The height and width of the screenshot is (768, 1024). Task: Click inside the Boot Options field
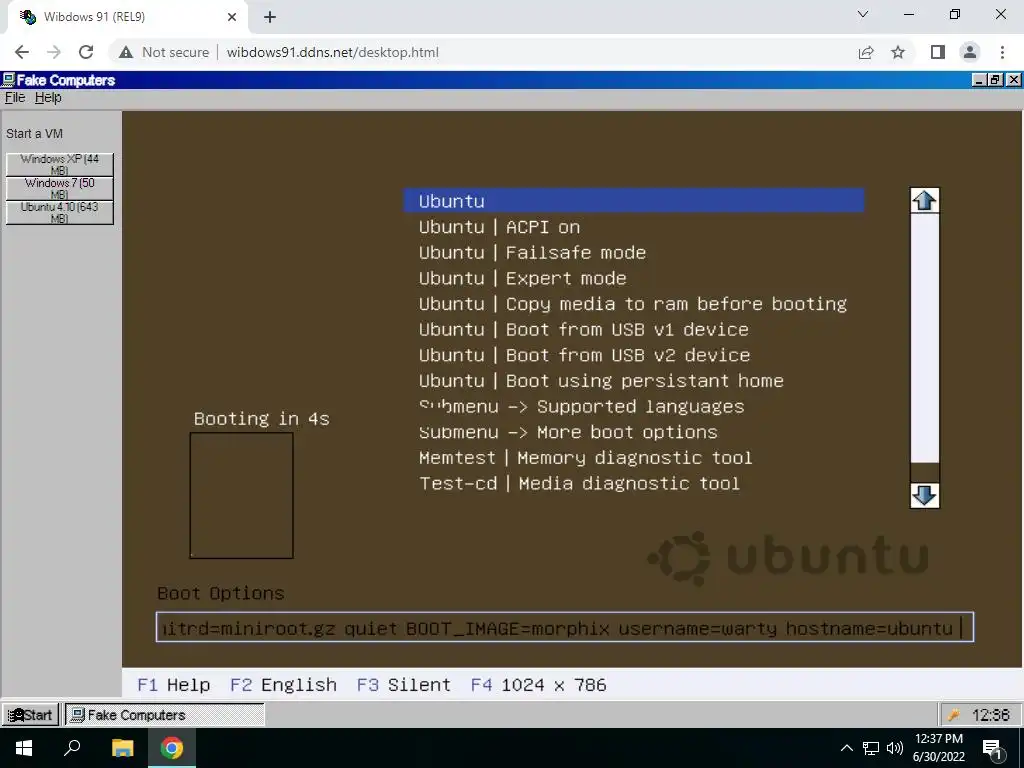564,627
